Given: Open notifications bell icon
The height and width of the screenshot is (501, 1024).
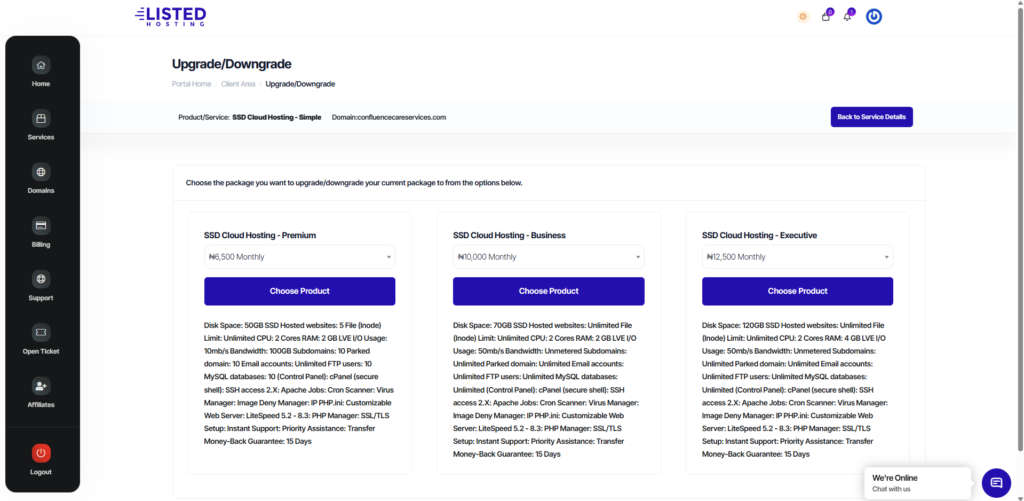Looking at the screenshot, I should 848,16.
